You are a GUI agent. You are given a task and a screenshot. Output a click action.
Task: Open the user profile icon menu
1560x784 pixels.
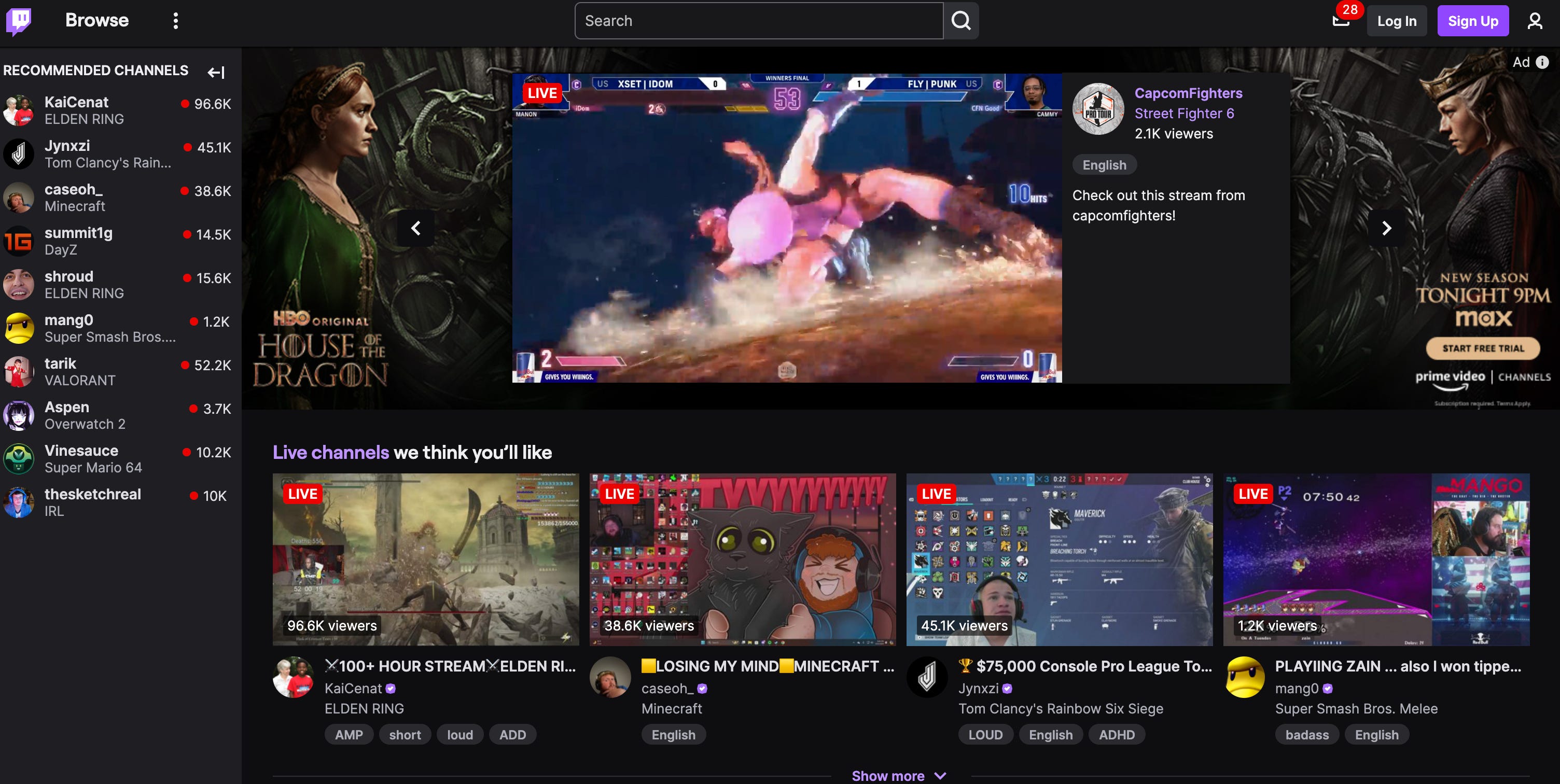pyautogui.click(x=1534, y=21)
